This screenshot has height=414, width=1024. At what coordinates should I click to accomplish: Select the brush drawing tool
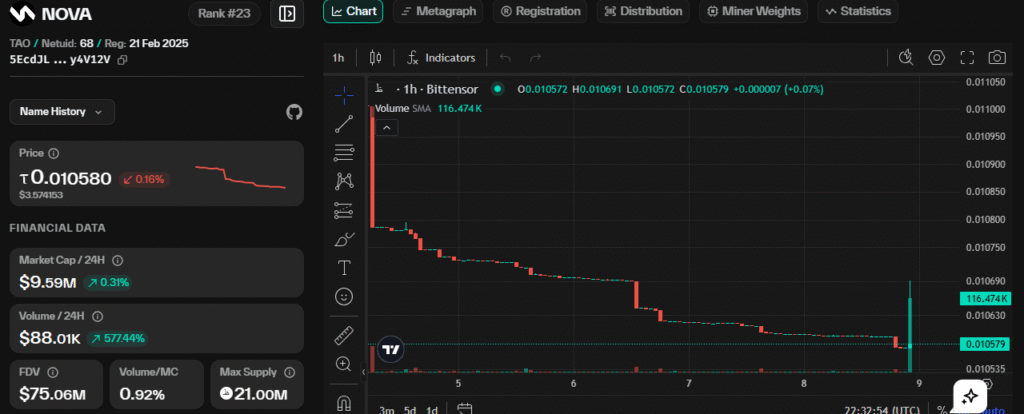344,239
